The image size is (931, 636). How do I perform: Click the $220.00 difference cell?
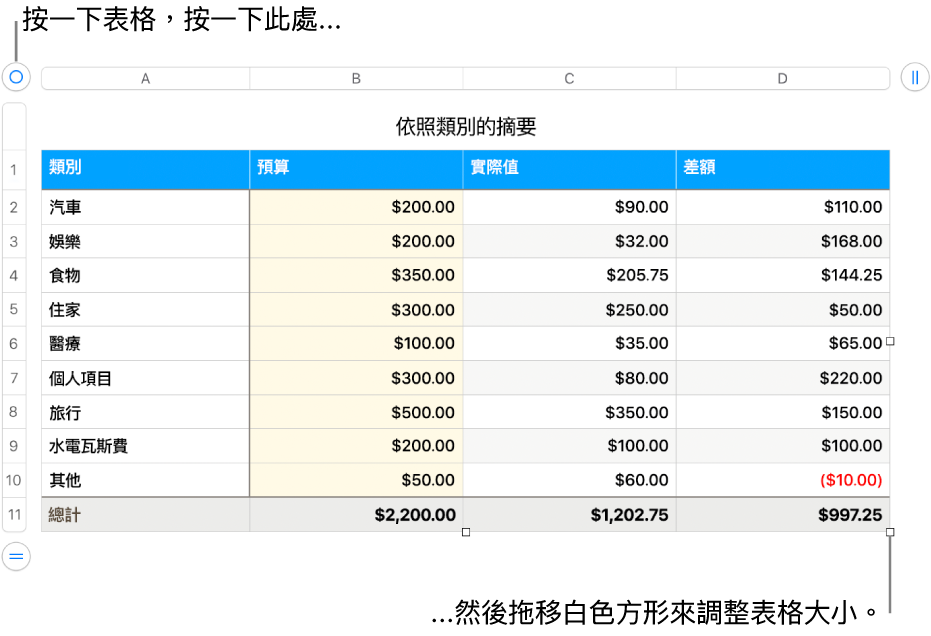[x=783, y=378]
